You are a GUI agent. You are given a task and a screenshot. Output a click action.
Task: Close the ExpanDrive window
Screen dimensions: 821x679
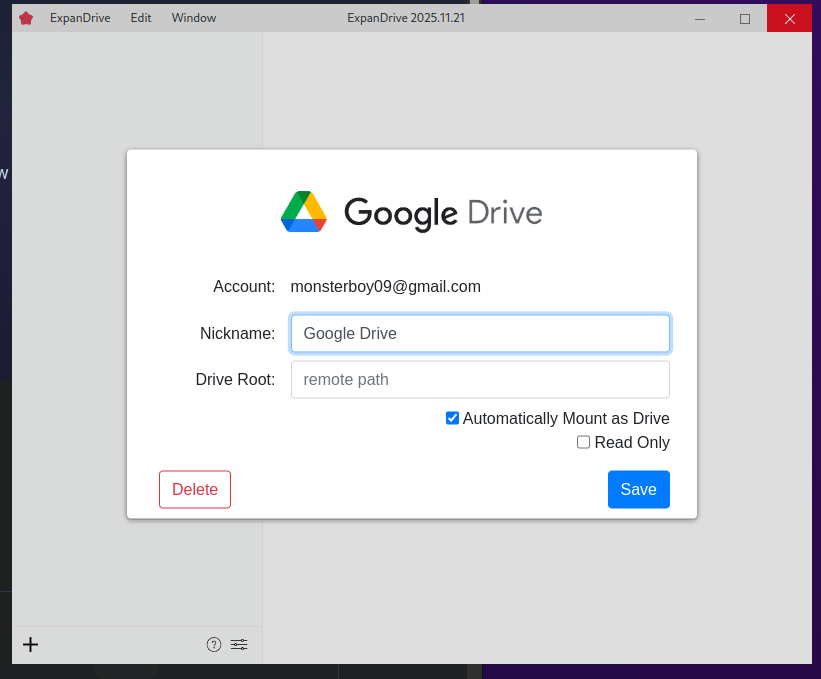click(x=790, y=19)
